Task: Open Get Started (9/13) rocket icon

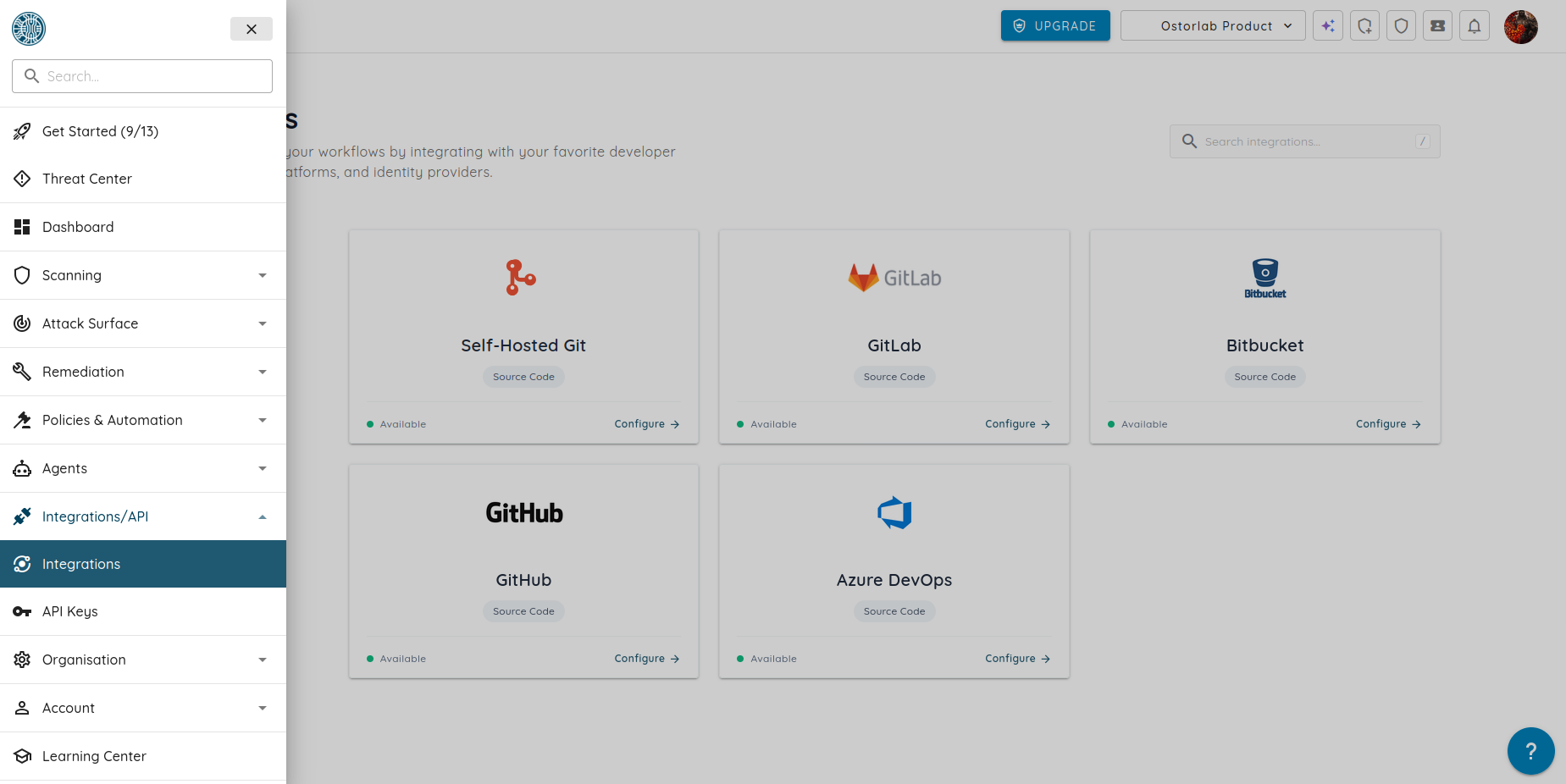Action: 22,131
